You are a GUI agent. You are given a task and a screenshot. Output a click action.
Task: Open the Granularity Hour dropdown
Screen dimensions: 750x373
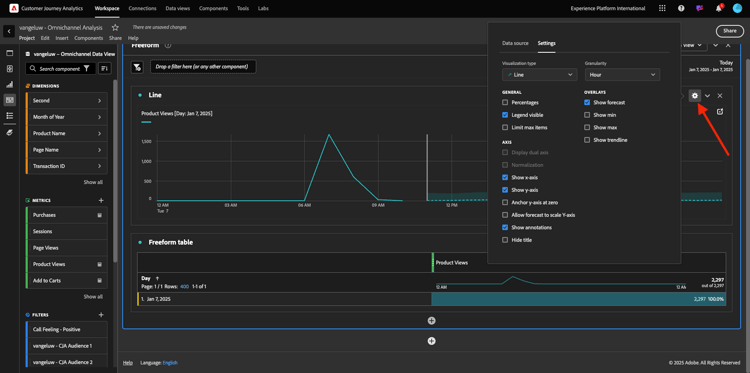(x=622, y=75)
